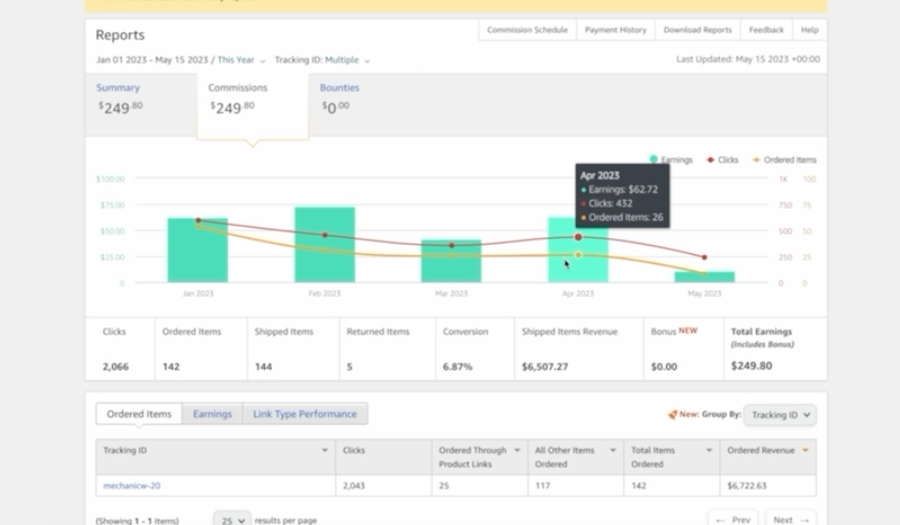Click the Feb 2023 earnings bar

click(325, 244)
